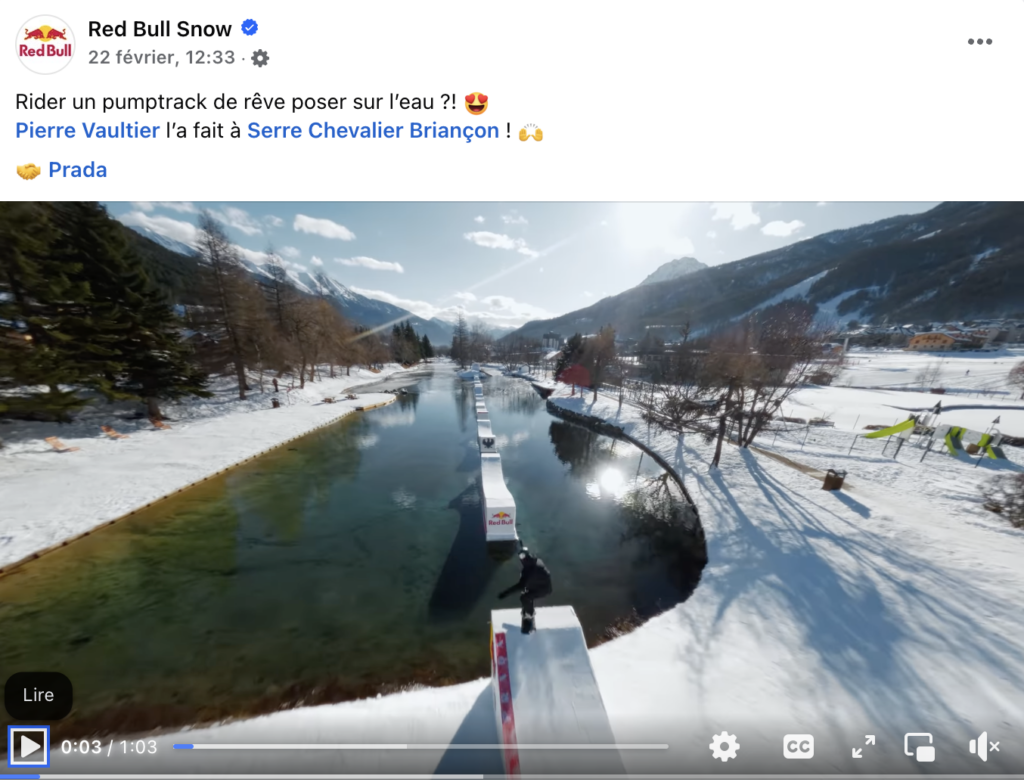1024x782 pixels.
Task: Click the 0:03 / 1:03 time display
Action: pyautogui.click(x=109, y=747)
